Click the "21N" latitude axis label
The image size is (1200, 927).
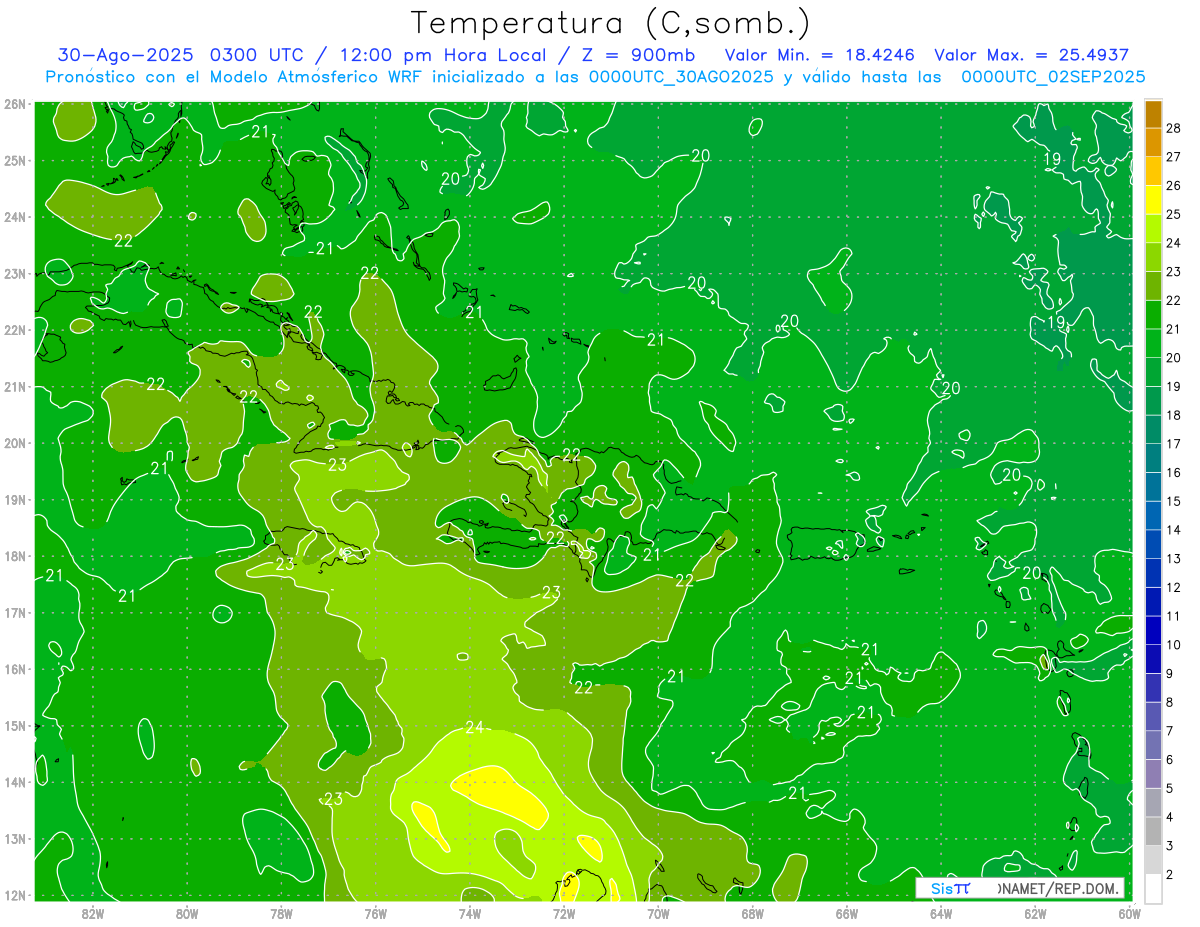click(15, 386)
